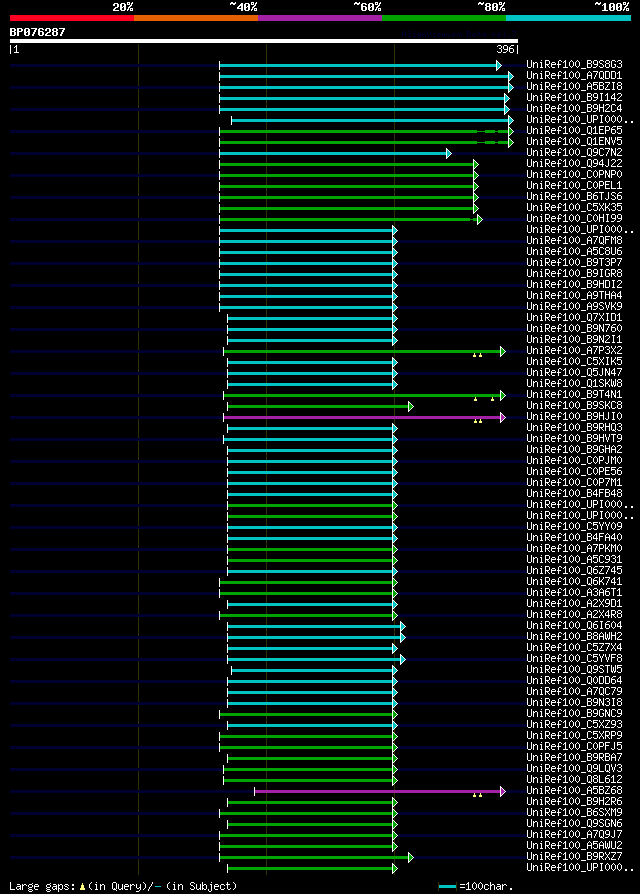This screenshot has height=894, width=640.
Task: Select the UniRef100_C0PNP0 label
Action: [574, 174]
